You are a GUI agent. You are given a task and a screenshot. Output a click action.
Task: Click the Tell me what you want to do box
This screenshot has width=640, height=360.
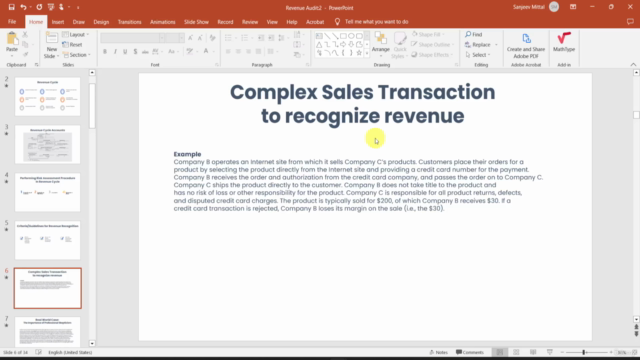point(376,22)
